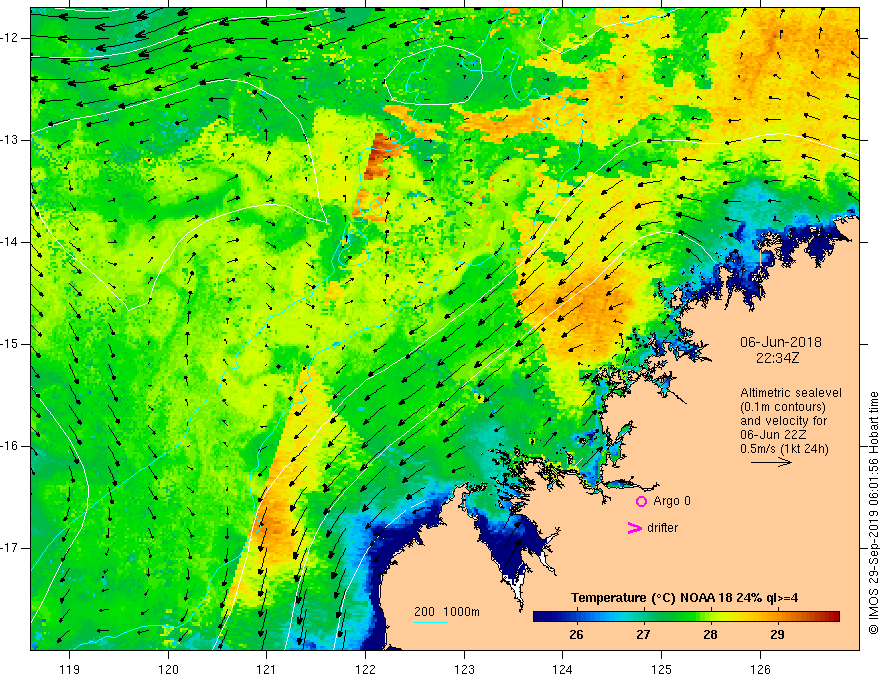This screenshot has width=880, height=680.
Task: Click the temperature color bar at 29
Action: click(777, 616)
